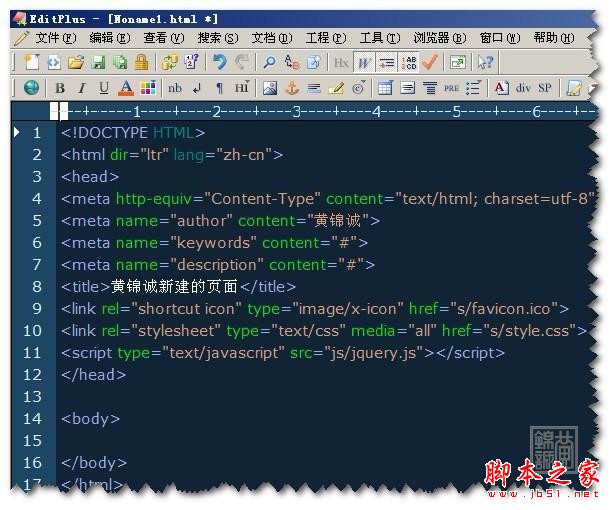Screen dimensions: 616x510
Task: Insert anchor tag with anchor icon
Action: [292, 88]
